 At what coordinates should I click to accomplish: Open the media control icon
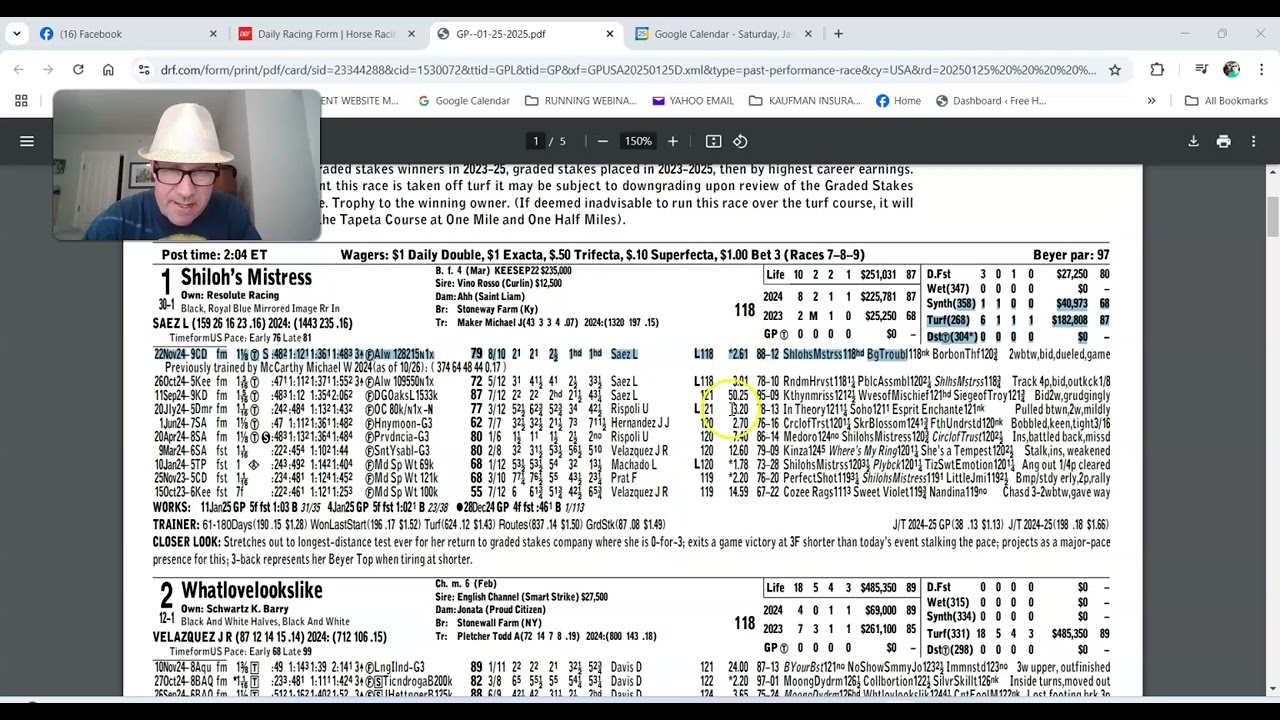(1202, 70)
